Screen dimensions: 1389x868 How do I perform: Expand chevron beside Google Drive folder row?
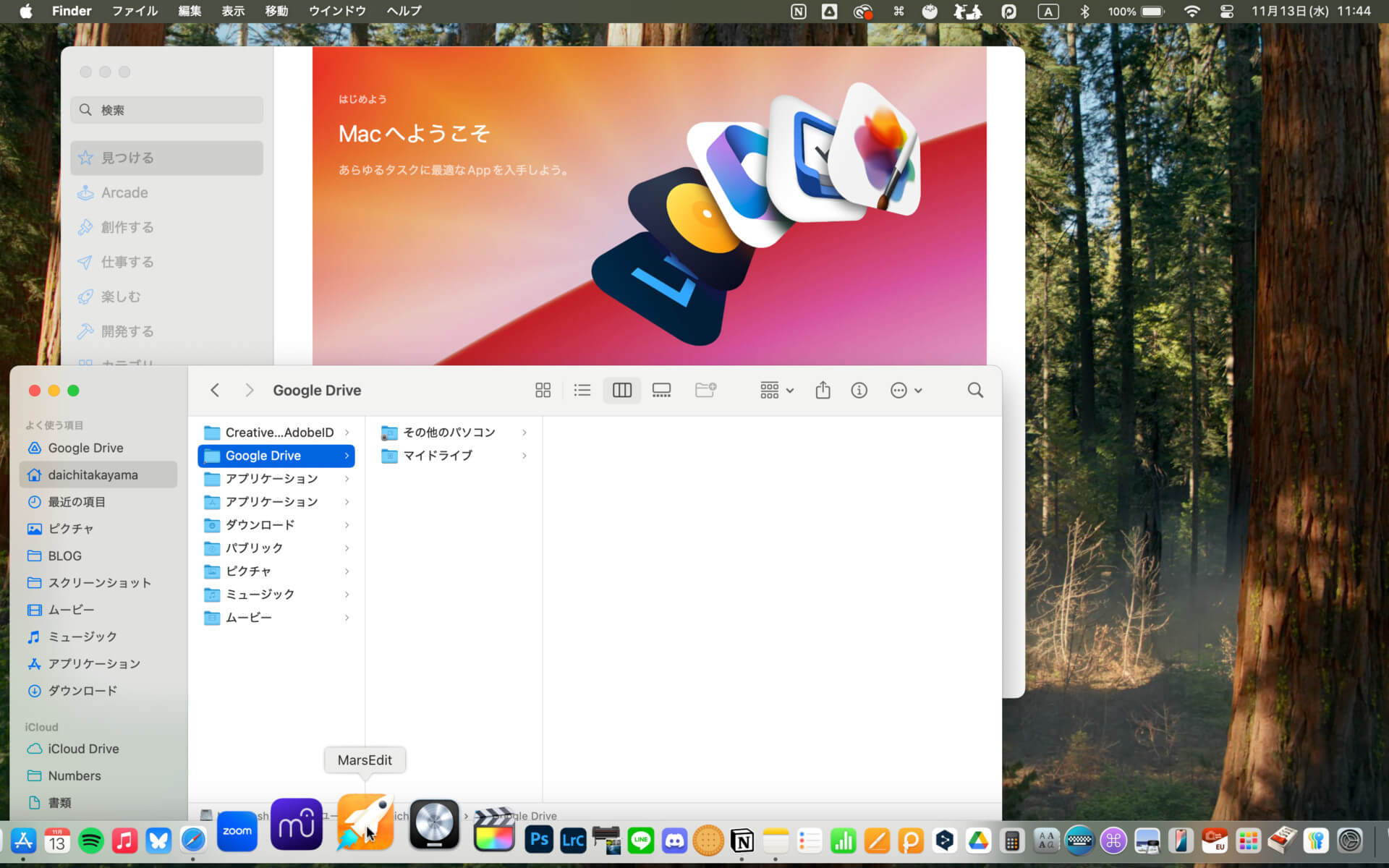347,456
